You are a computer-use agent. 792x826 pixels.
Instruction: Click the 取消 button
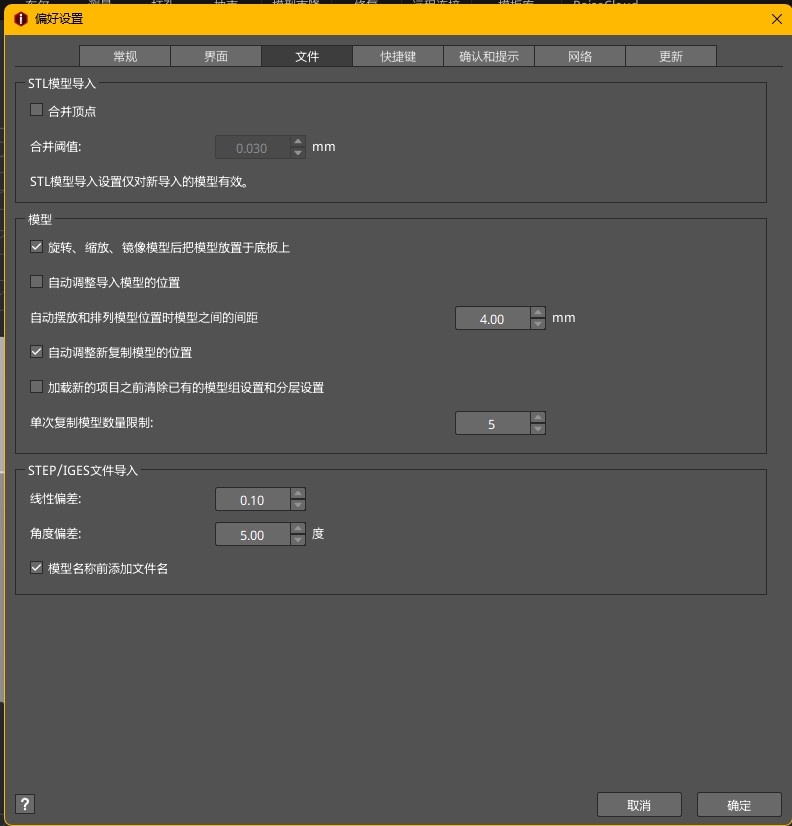639,804
